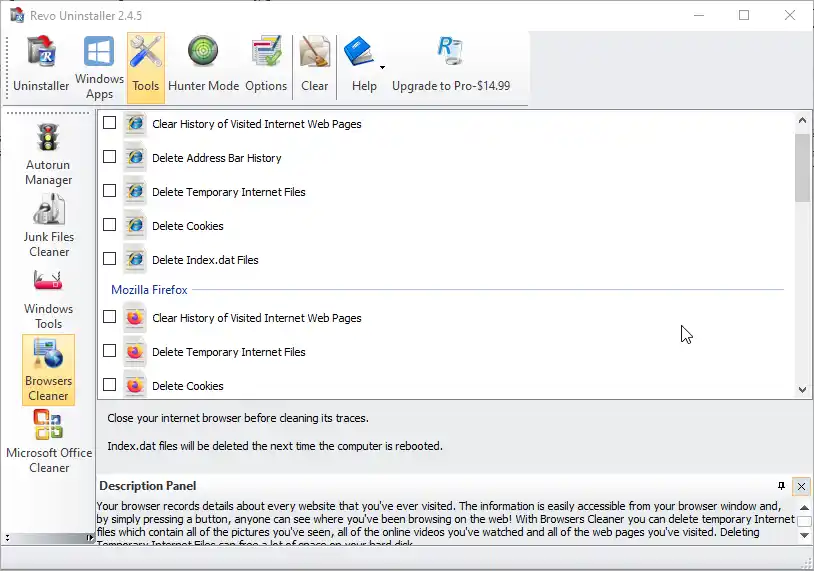The width and height of the screenshot is (814, 571).
Task: Maximize the Revo Uninstaller window
Action: coord(744,15)
